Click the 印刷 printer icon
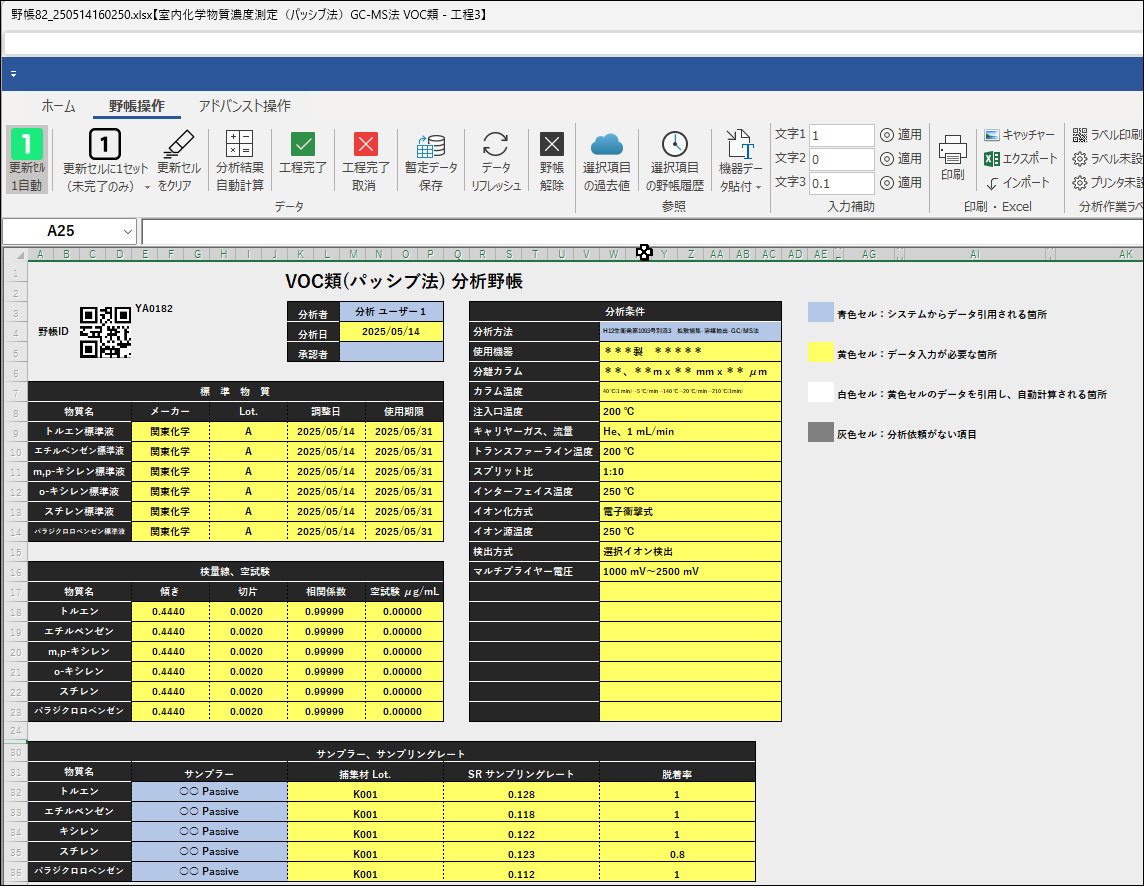 (x=953, y=149)
